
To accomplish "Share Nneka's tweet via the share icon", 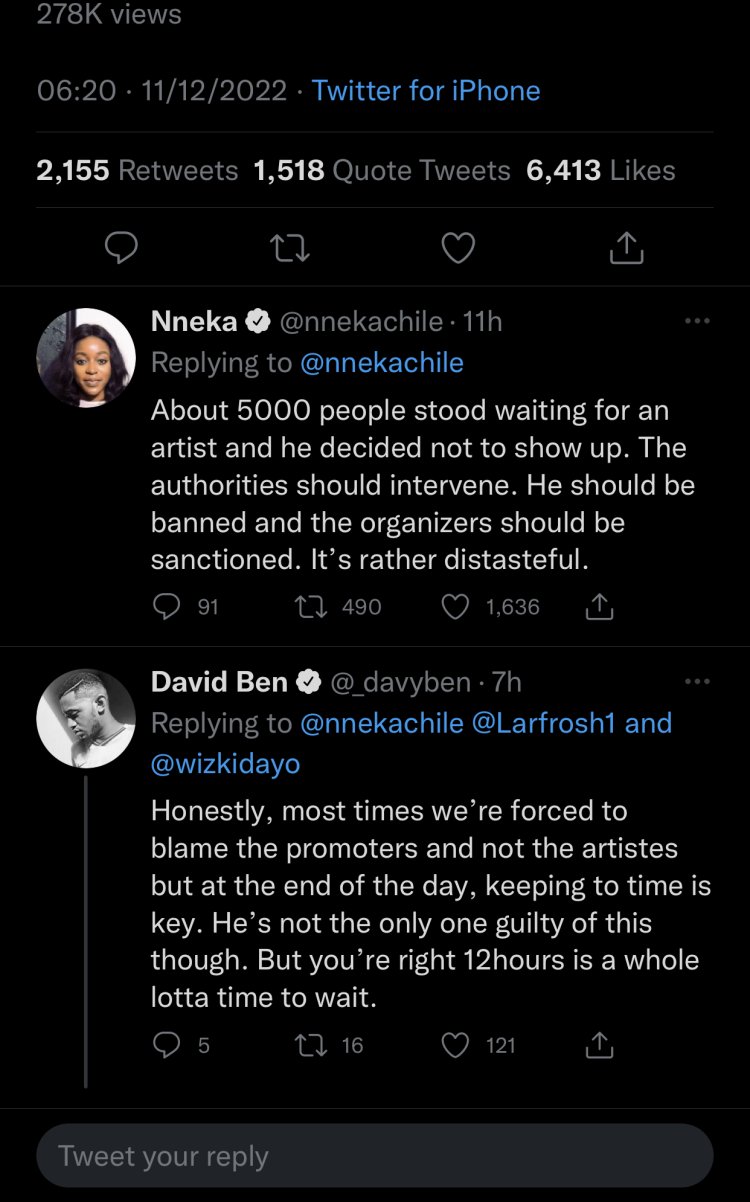I will pyautogui.click(x=597, y=606).
